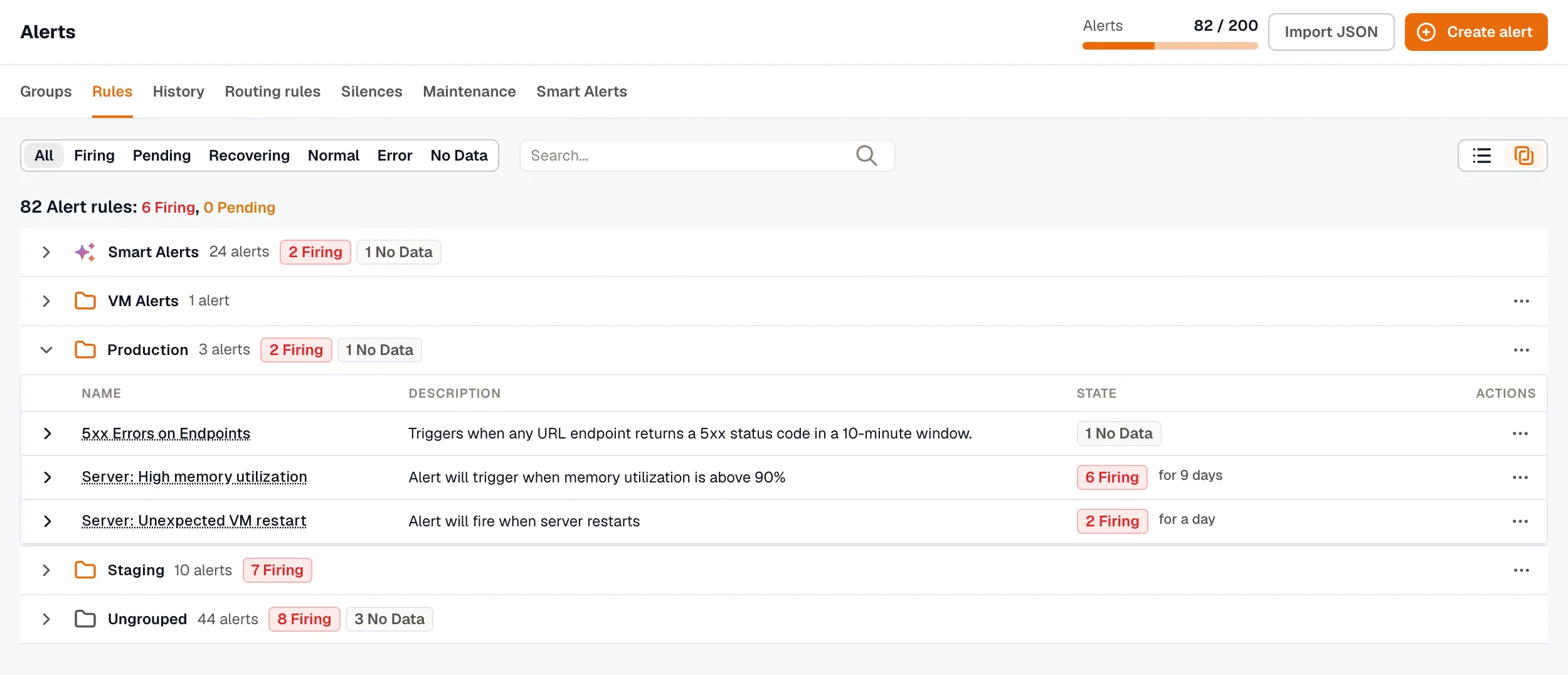This screenshot has height=675, width=1568.
Task: Filter rules by All state
Action: point(44,156)
